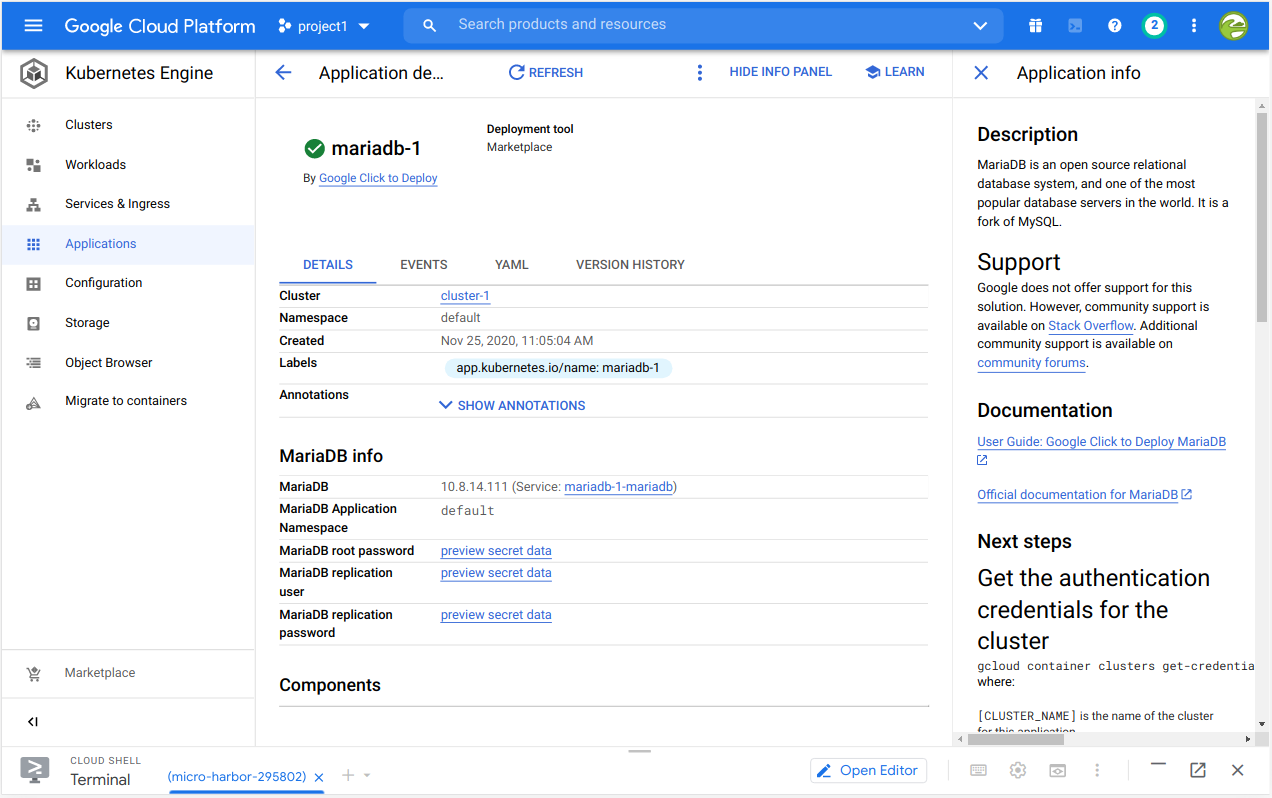The image size is (1272, 798).
Task: Select the micro-harbor-295802 terminal tab
Action: [237, 777]
